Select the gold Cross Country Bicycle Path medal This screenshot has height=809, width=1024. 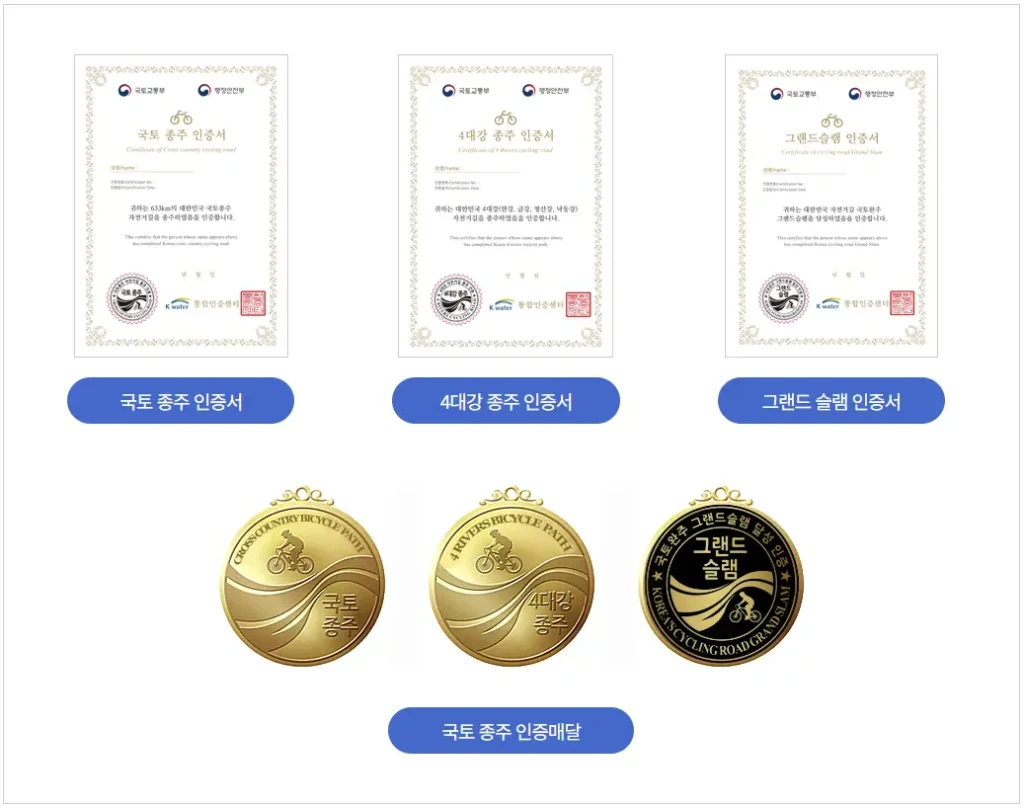(x=302, y=577)
